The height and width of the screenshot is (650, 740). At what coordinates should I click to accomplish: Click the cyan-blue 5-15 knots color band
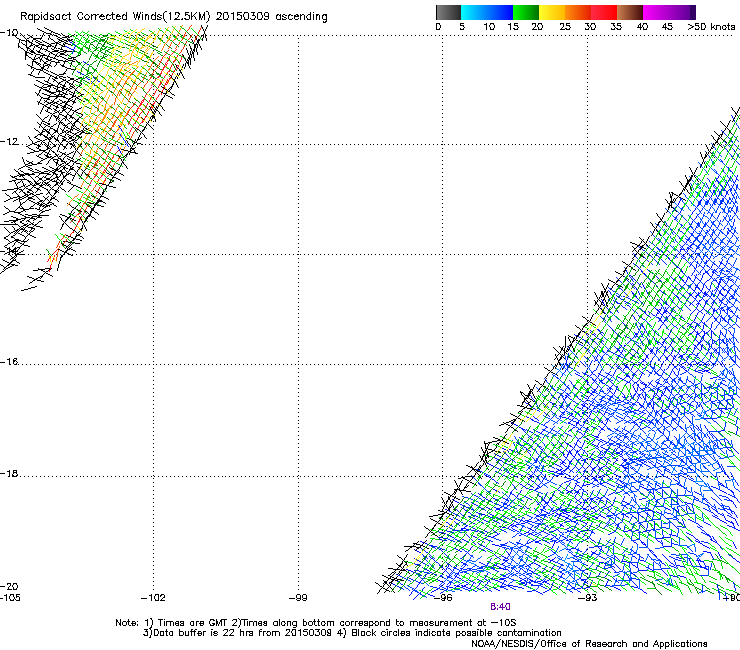click(487, 12)
